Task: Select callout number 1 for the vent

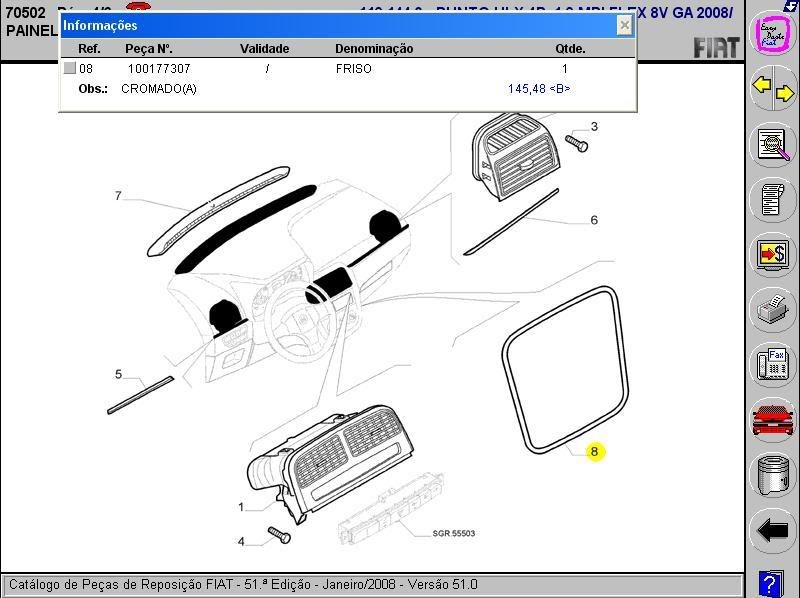Action: tap(241, 507)
